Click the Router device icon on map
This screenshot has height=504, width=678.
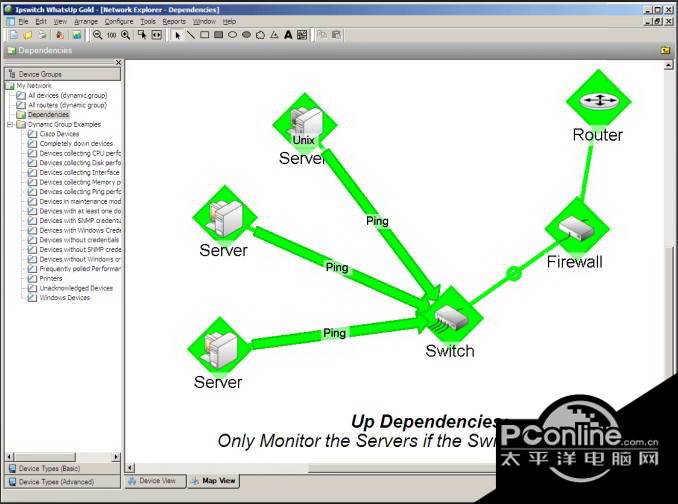(x=599, y=101)
